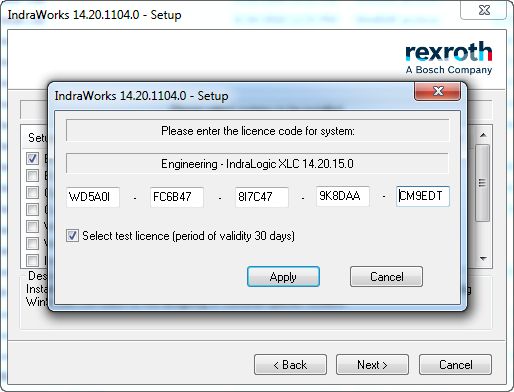
Task: Go to the previous step with Back
Action: pos(290,365)
